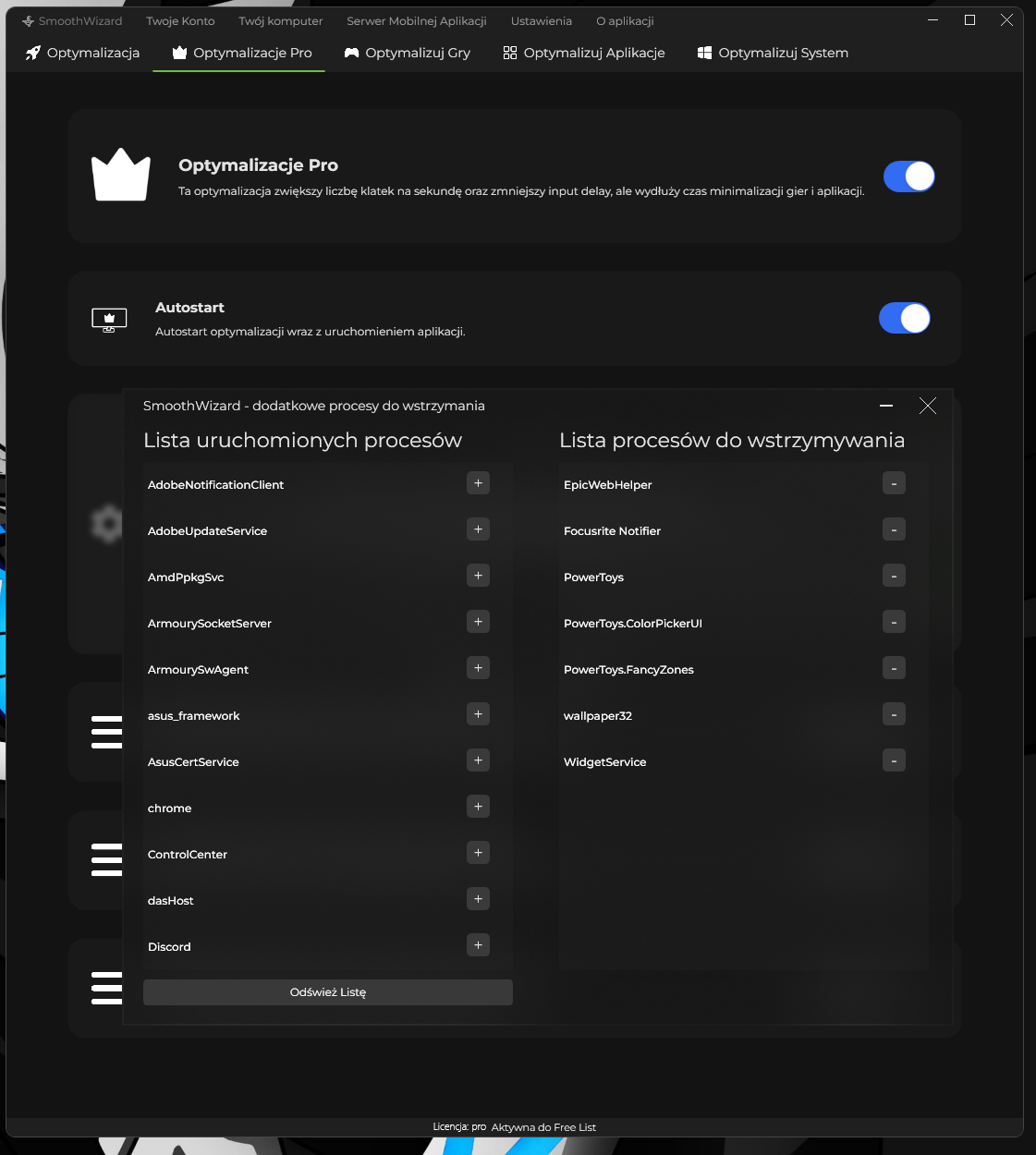Minimize the dodatkowe procesy dialog
The image size is (1036, 1155).
(x=886, y=406)
